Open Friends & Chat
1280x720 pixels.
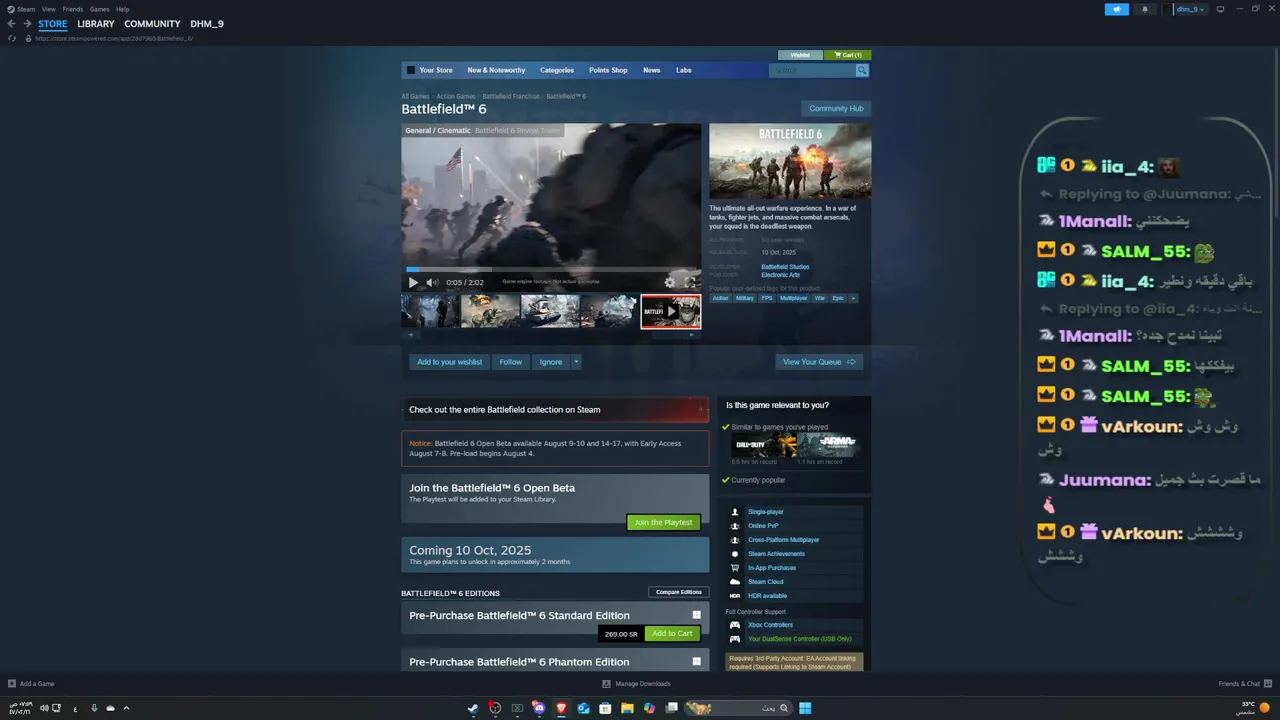pyautogui.click(x=1245, y=684)
